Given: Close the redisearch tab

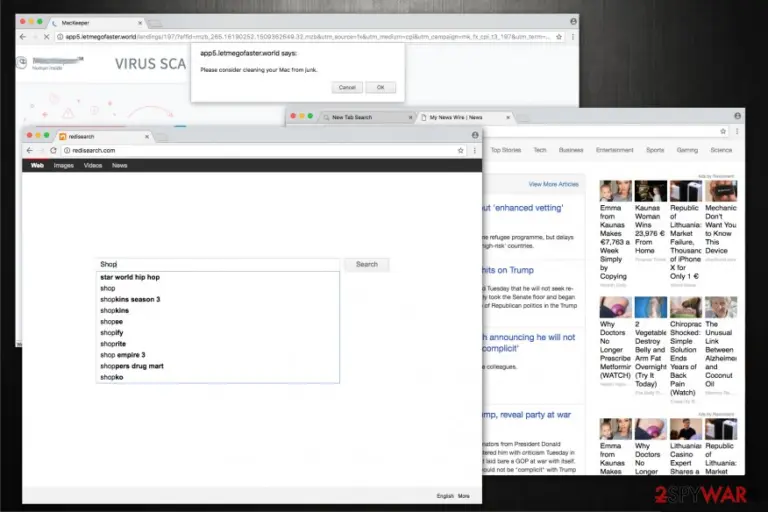Looking at the screenshot, I should coord(147,137).
